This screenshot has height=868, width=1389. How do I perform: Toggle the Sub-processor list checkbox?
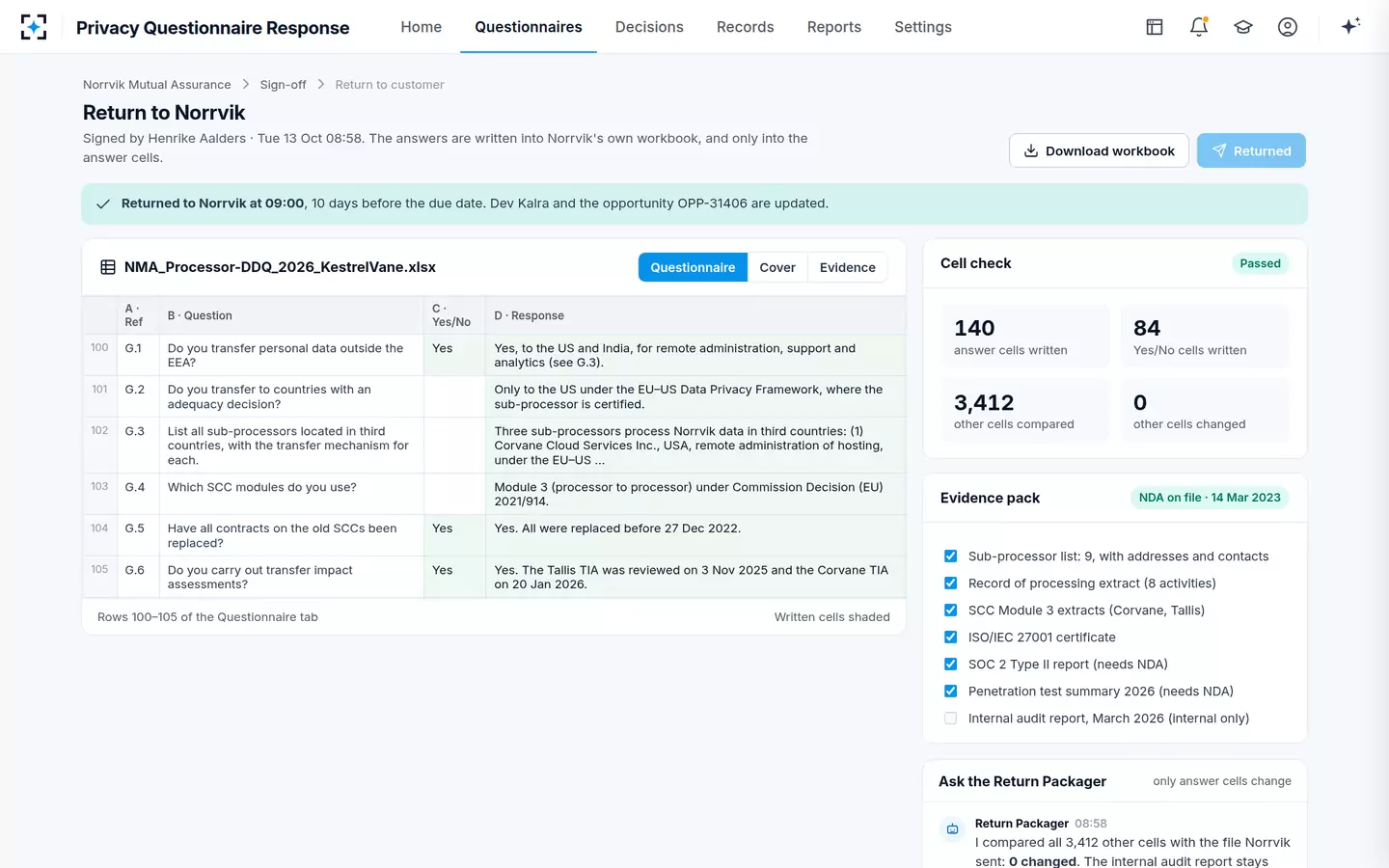click(x=950, y=556)
